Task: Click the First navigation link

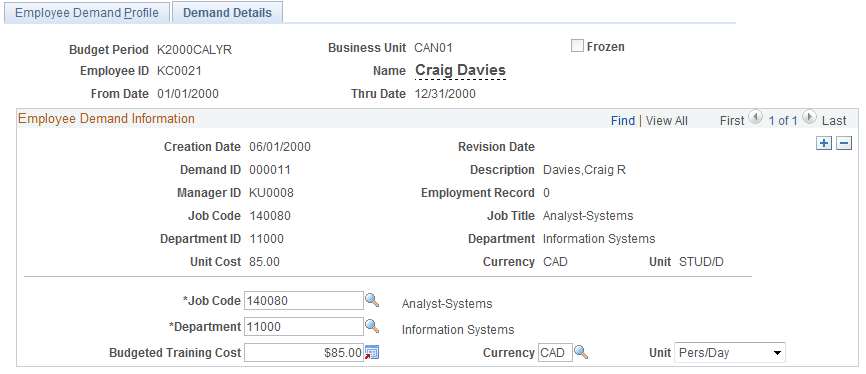Action: pos(732,121)
